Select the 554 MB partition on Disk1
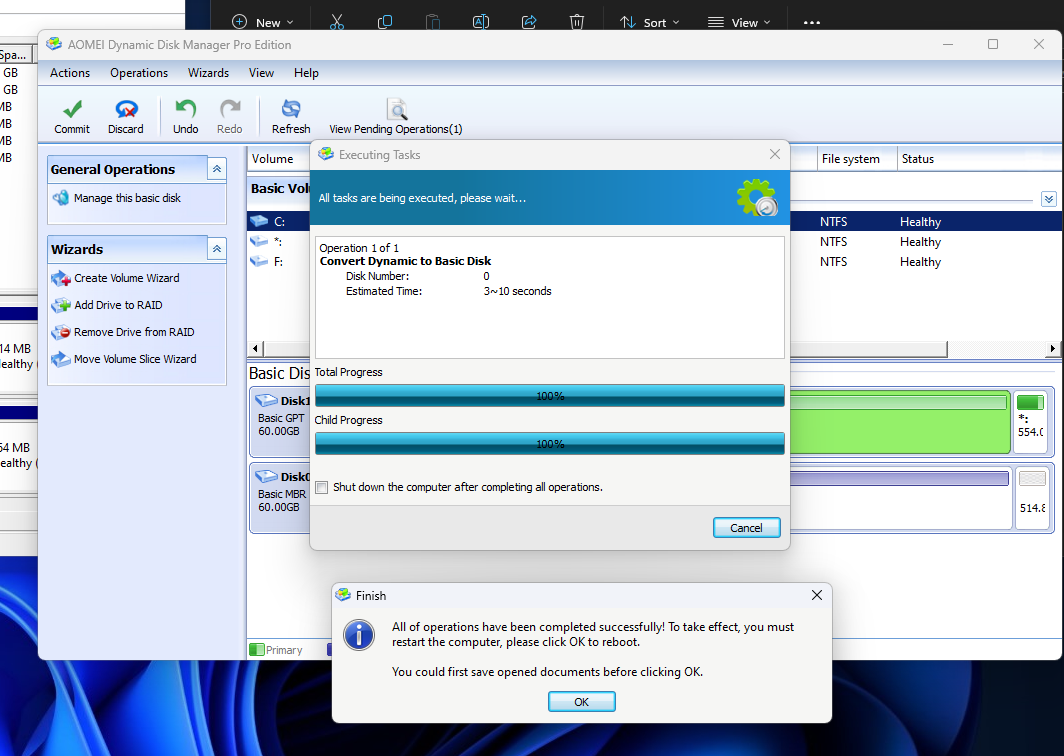Image resolution: width=1064 pixels, height=756 pixels. 1031,422
